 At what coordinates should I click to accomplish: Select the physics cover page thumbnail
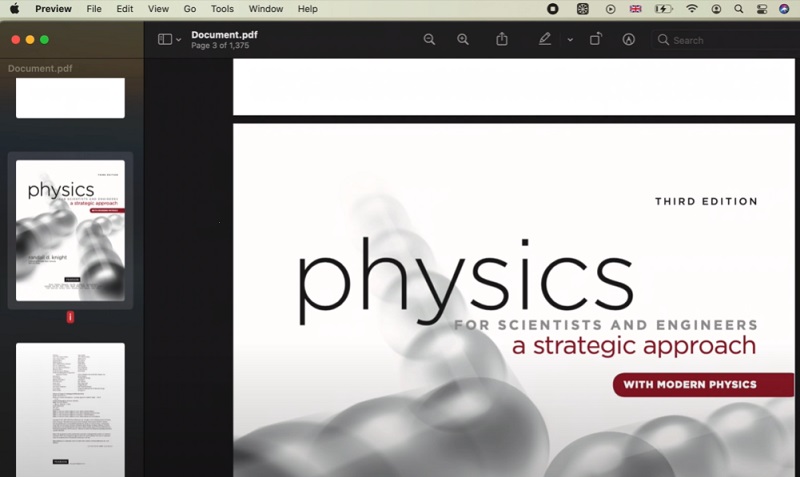tap(70, 231)
